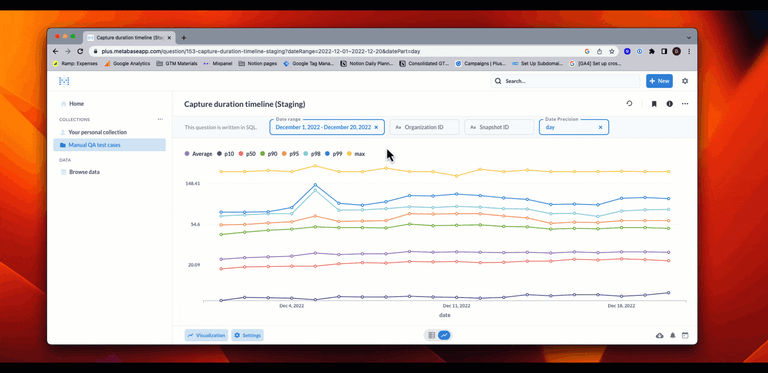Close the Capture duration timeline tab
Screen dimensions: 768x373
point(169,38)
